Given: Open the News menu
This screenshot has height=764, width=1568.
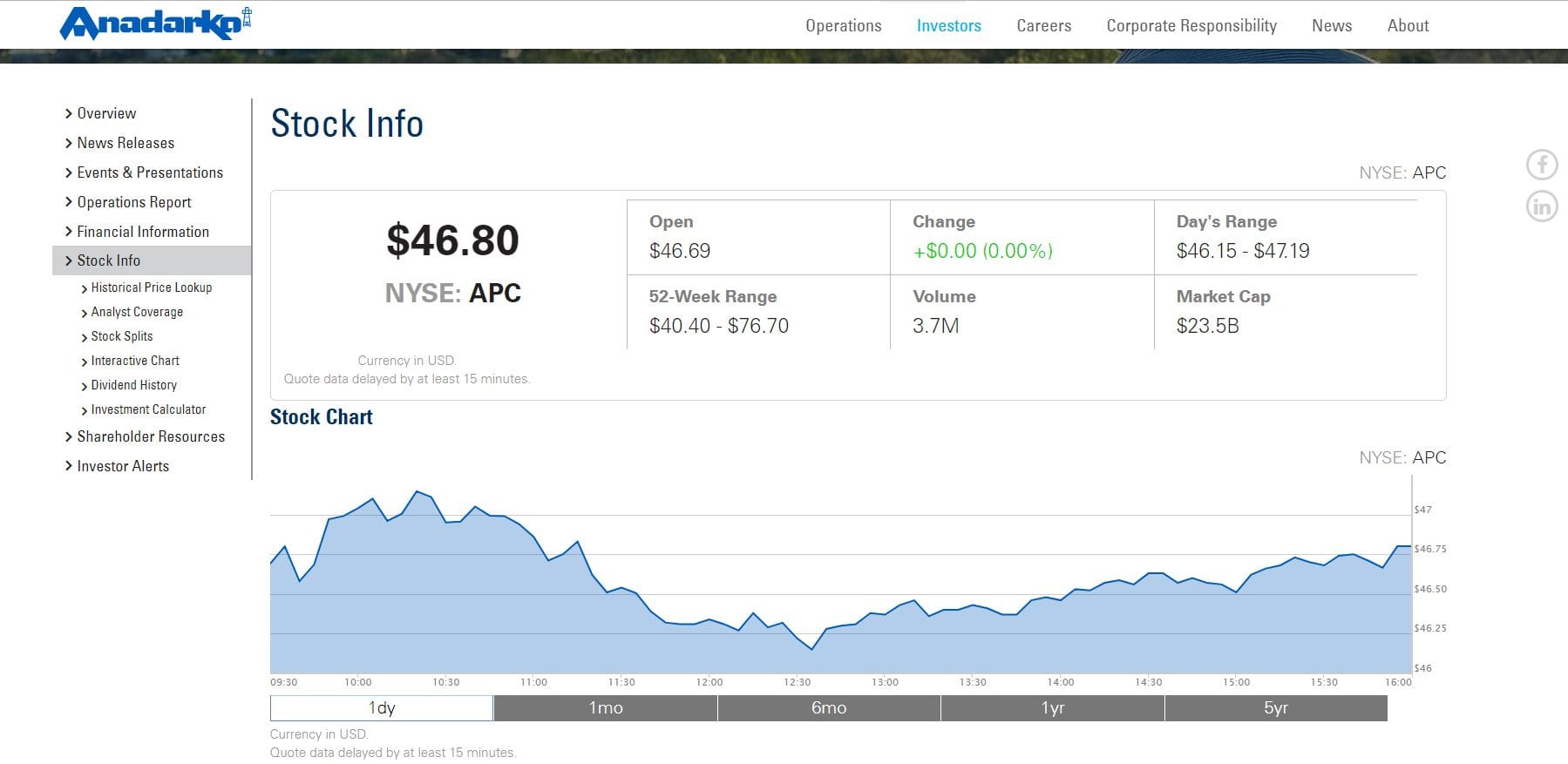Looking at the screenshot, I should tap(1332, 25).
